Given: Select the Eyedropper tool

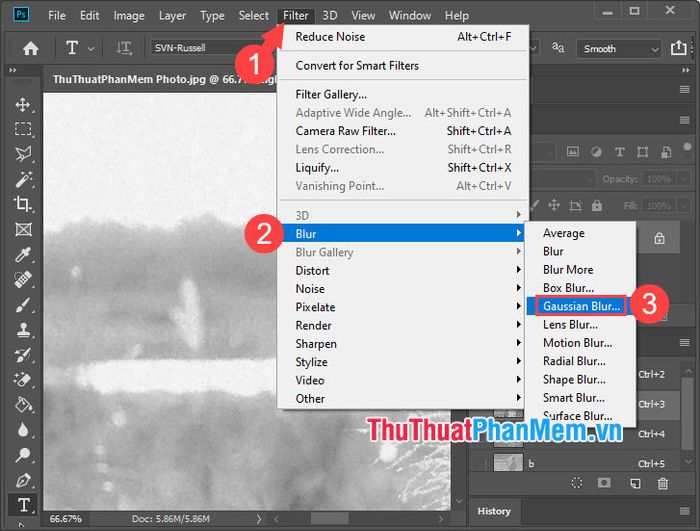Looking at the screenshot, I should click(23, 255).
